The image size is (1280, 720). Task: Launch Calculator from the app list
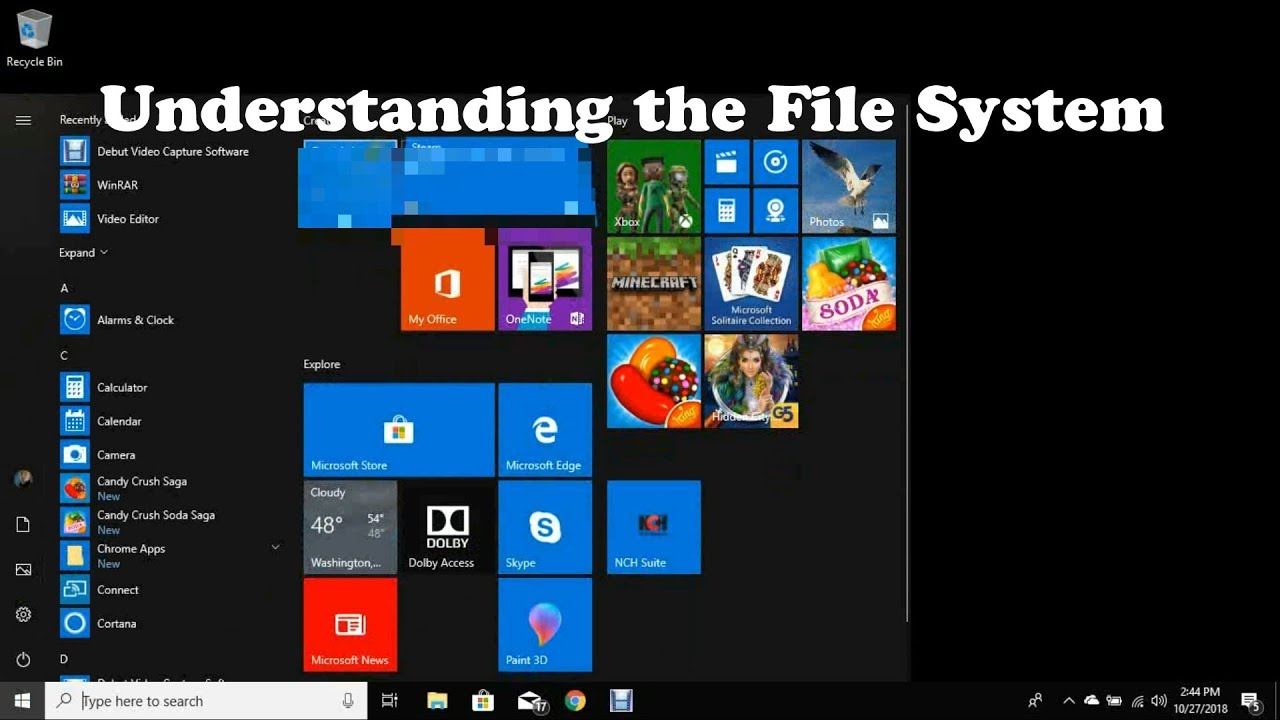[104, 387]
